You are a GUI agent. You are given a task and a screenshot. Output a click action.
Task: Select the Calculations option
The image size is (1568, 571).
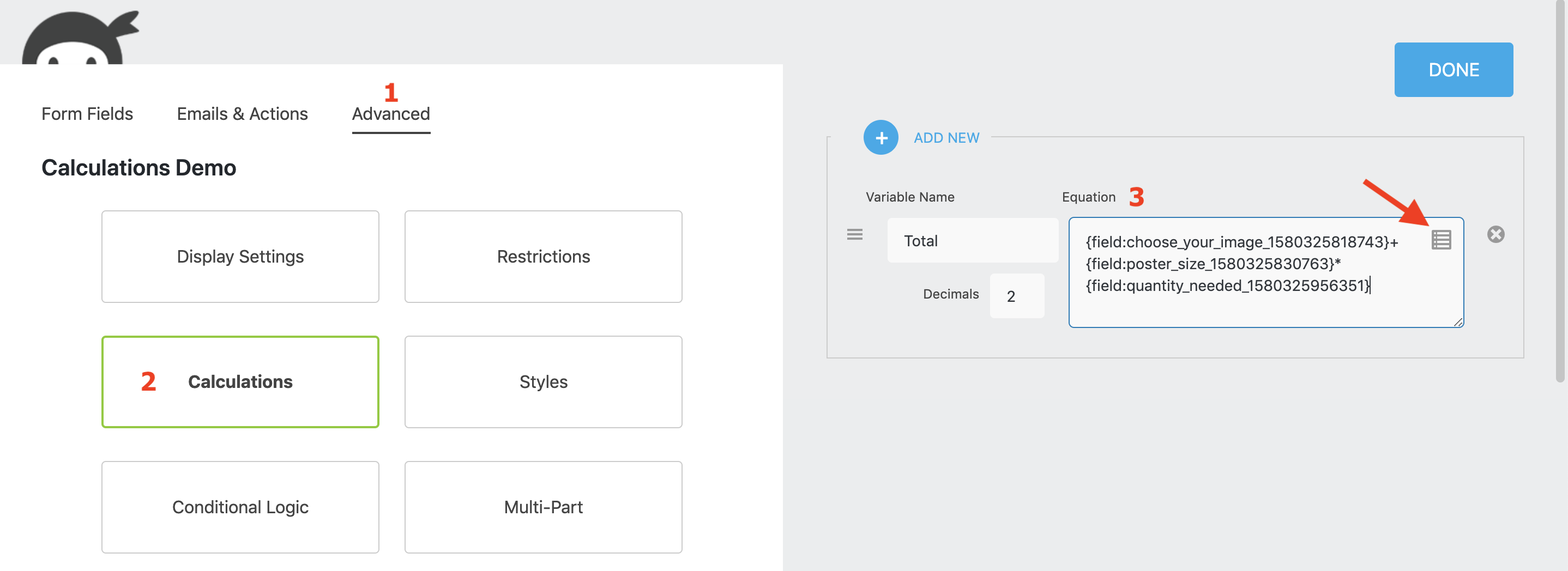click(240, 382)
